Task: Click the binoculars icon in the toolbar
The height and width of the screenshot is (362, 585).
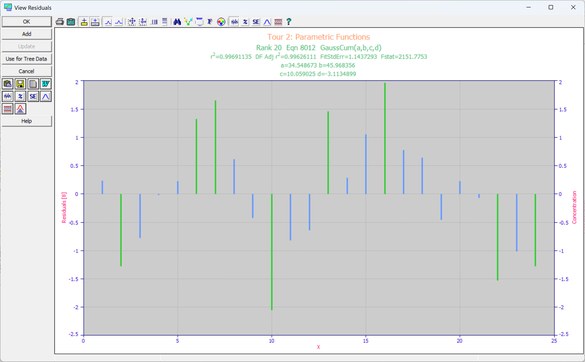Action: click(177, 22)
